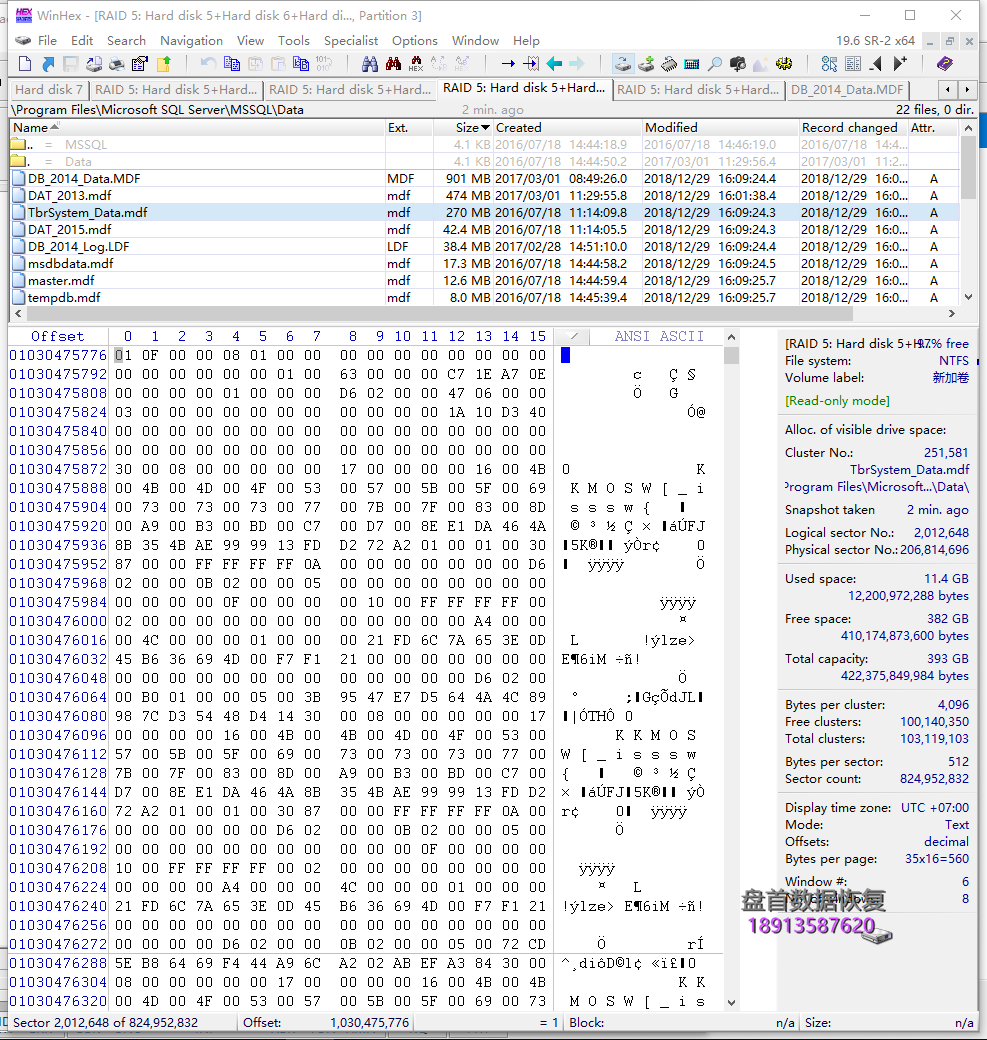
Task: Click the Paste Clipboard Kb icon
Action: [300, 64]
